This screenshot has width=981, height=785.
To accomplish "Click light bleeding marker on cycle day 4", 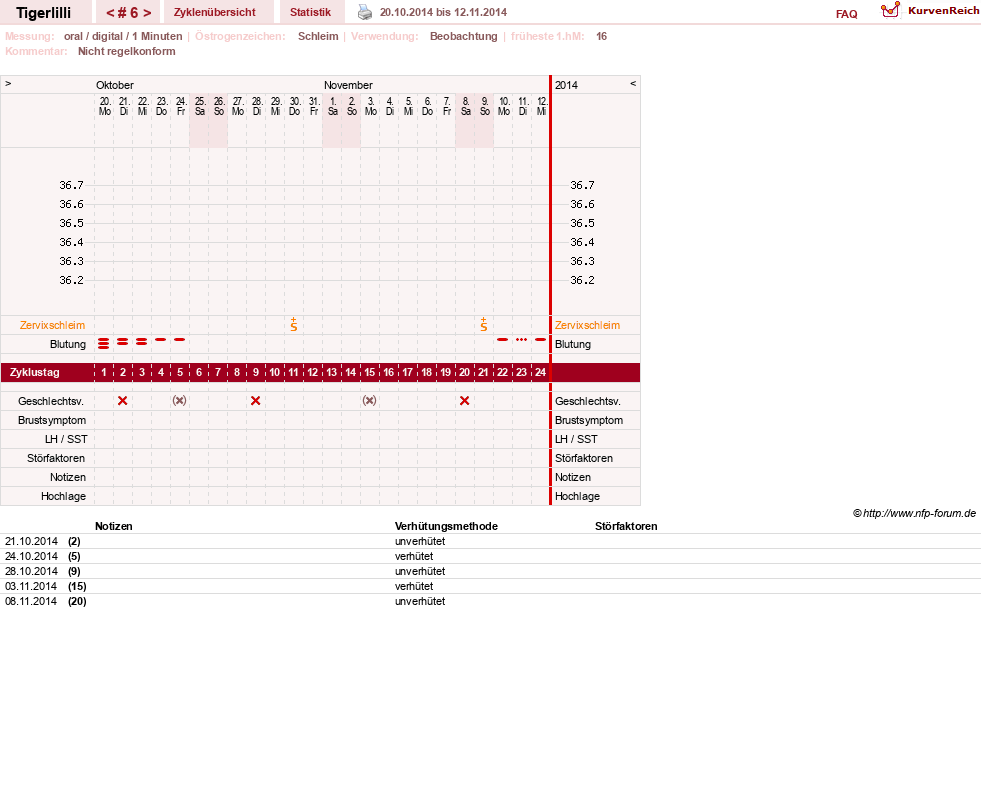I will pos(161,340).
